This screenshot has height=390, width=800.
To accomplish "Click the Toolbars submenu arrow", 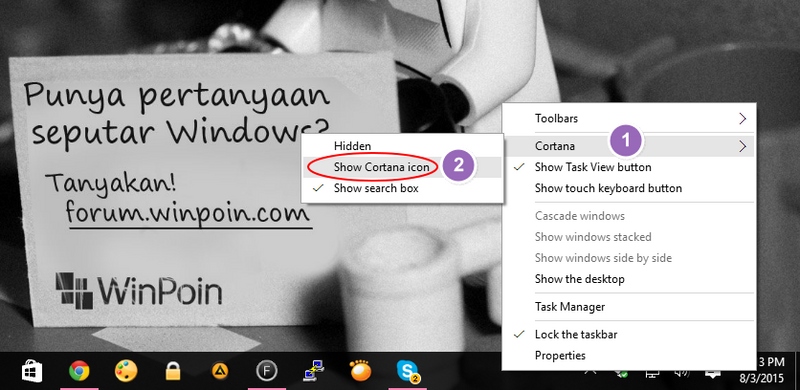I will point(742,118).
